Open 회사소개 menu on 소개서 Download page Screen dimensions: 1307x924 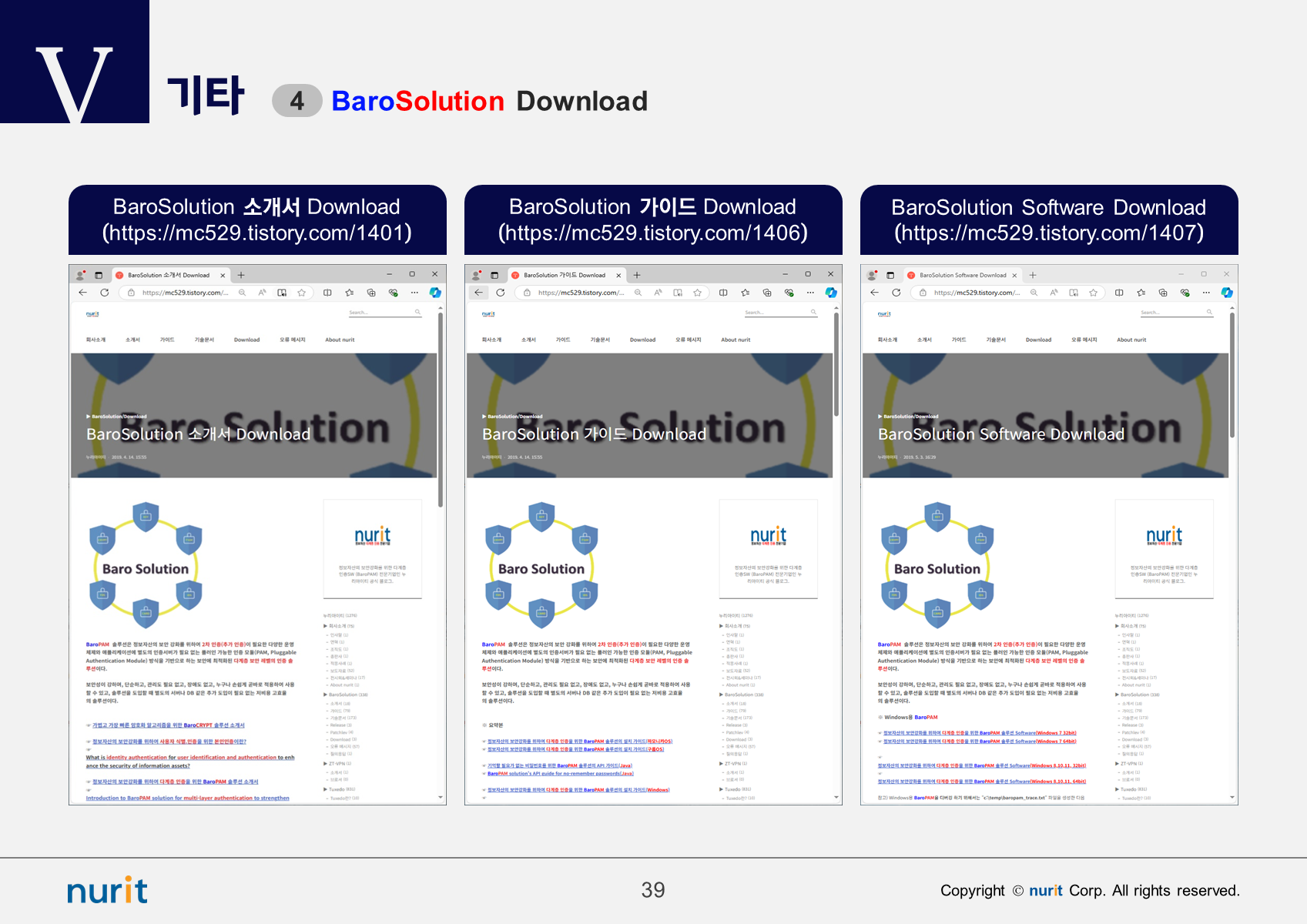point(96,340)
